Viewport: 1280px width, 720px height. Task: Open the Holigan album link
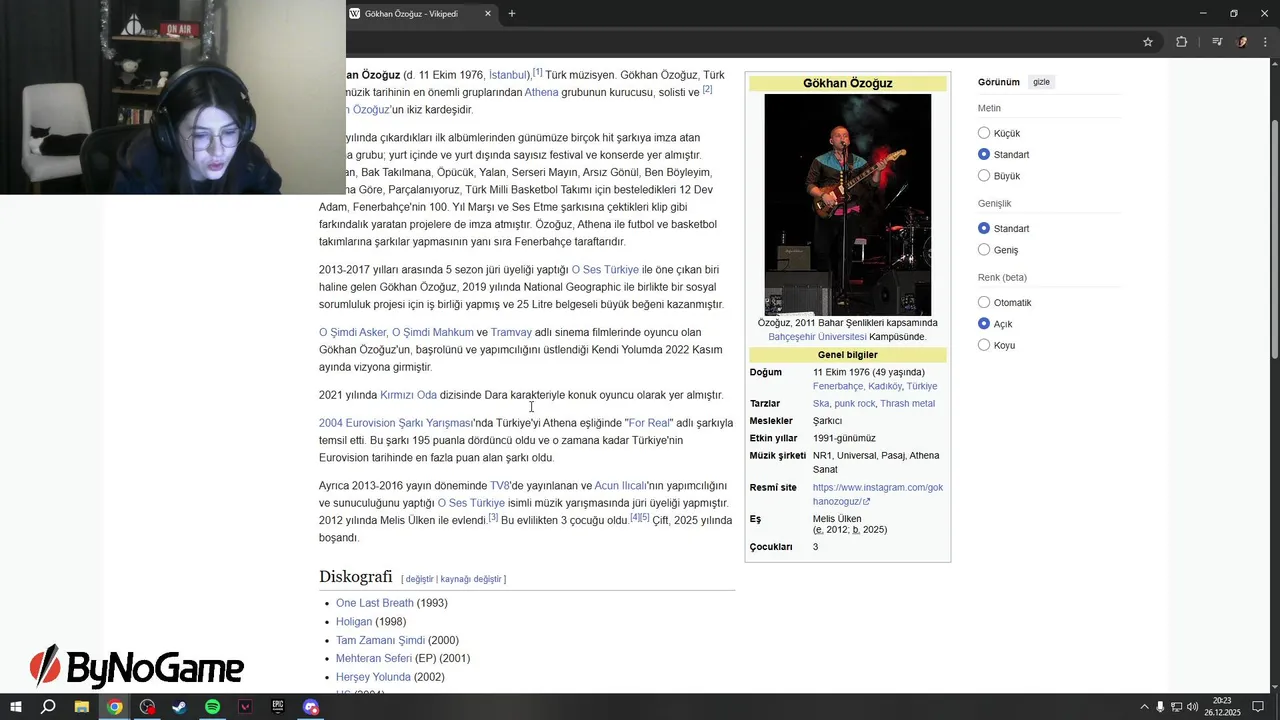[354, 622]
